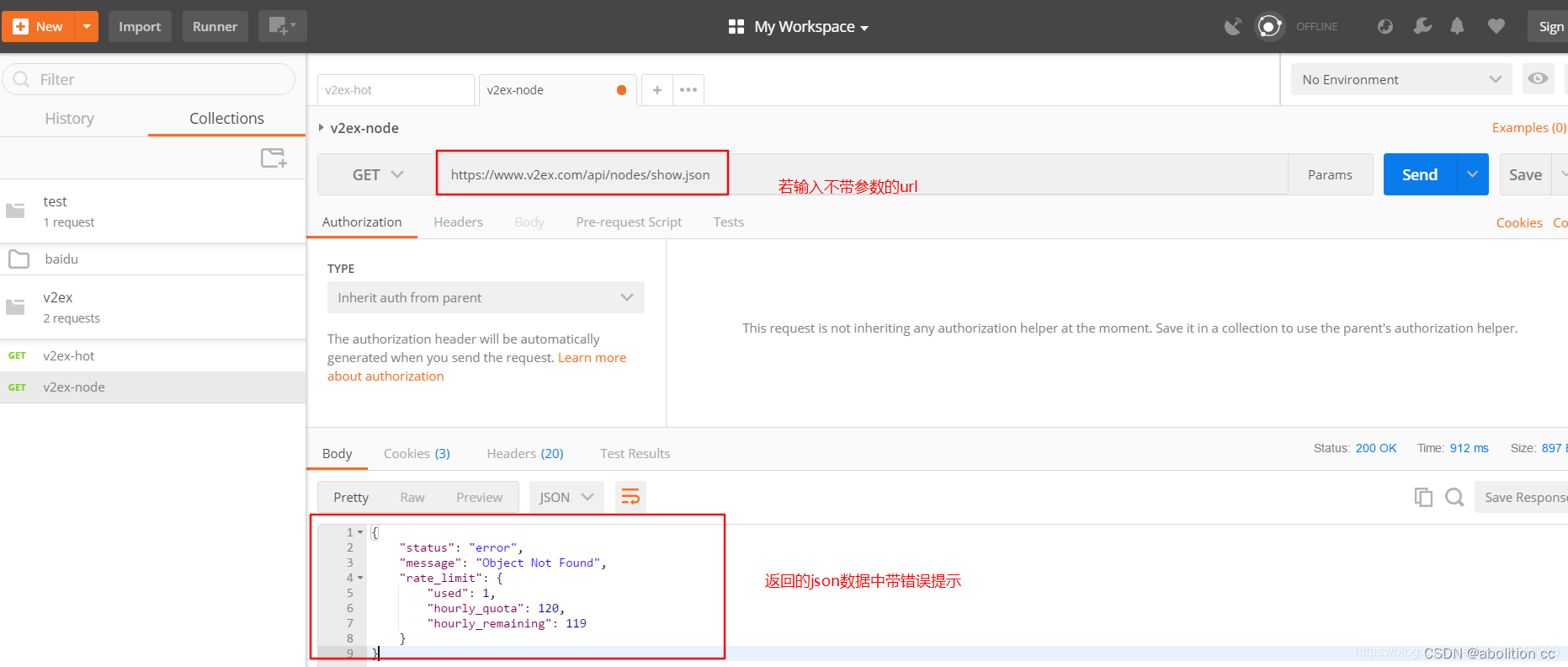Click the heart icon in header
The height and width of the screenshot is (667, 1568).
coord(1496,26)
